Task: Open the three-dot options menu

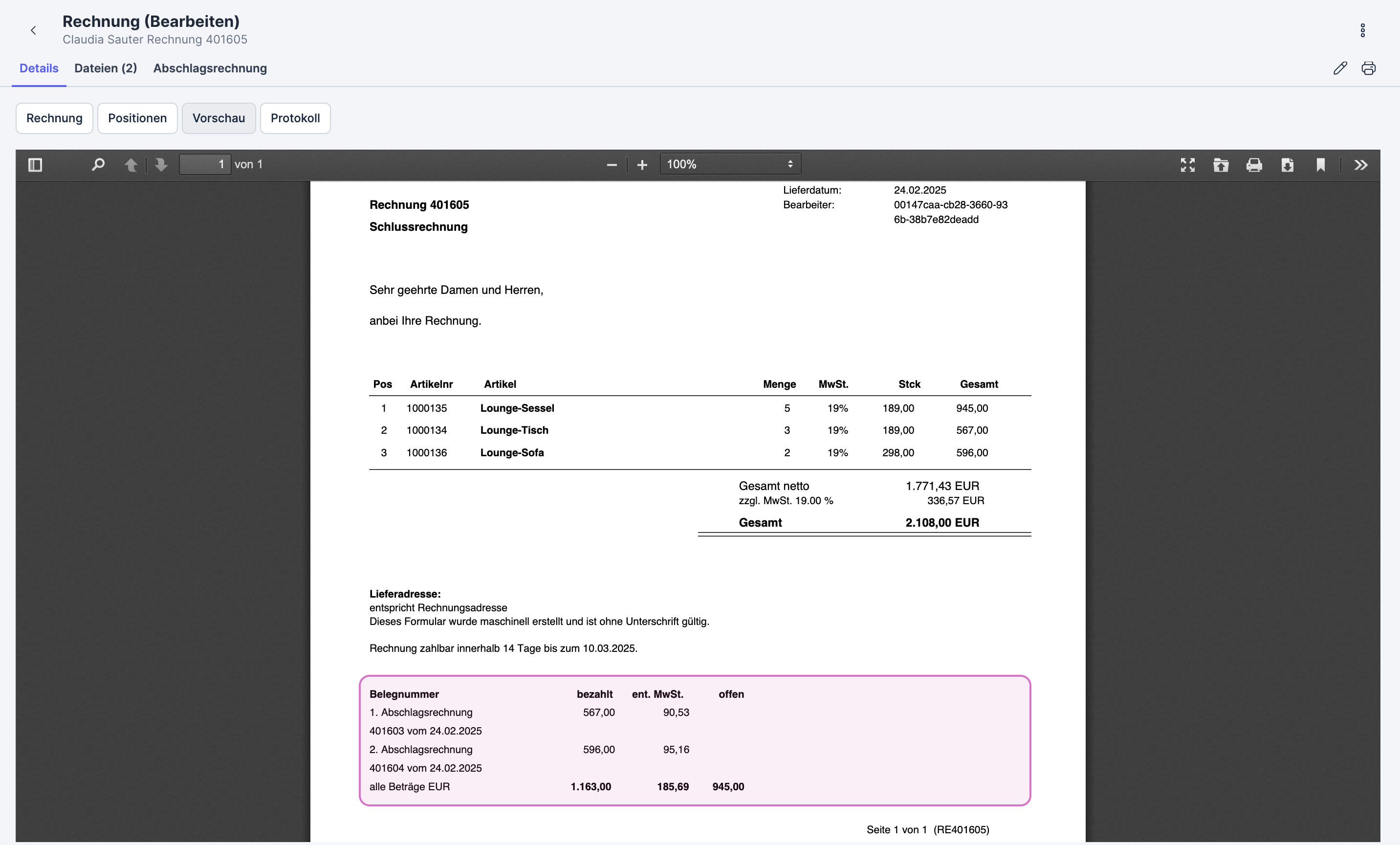Action: 1362,30
